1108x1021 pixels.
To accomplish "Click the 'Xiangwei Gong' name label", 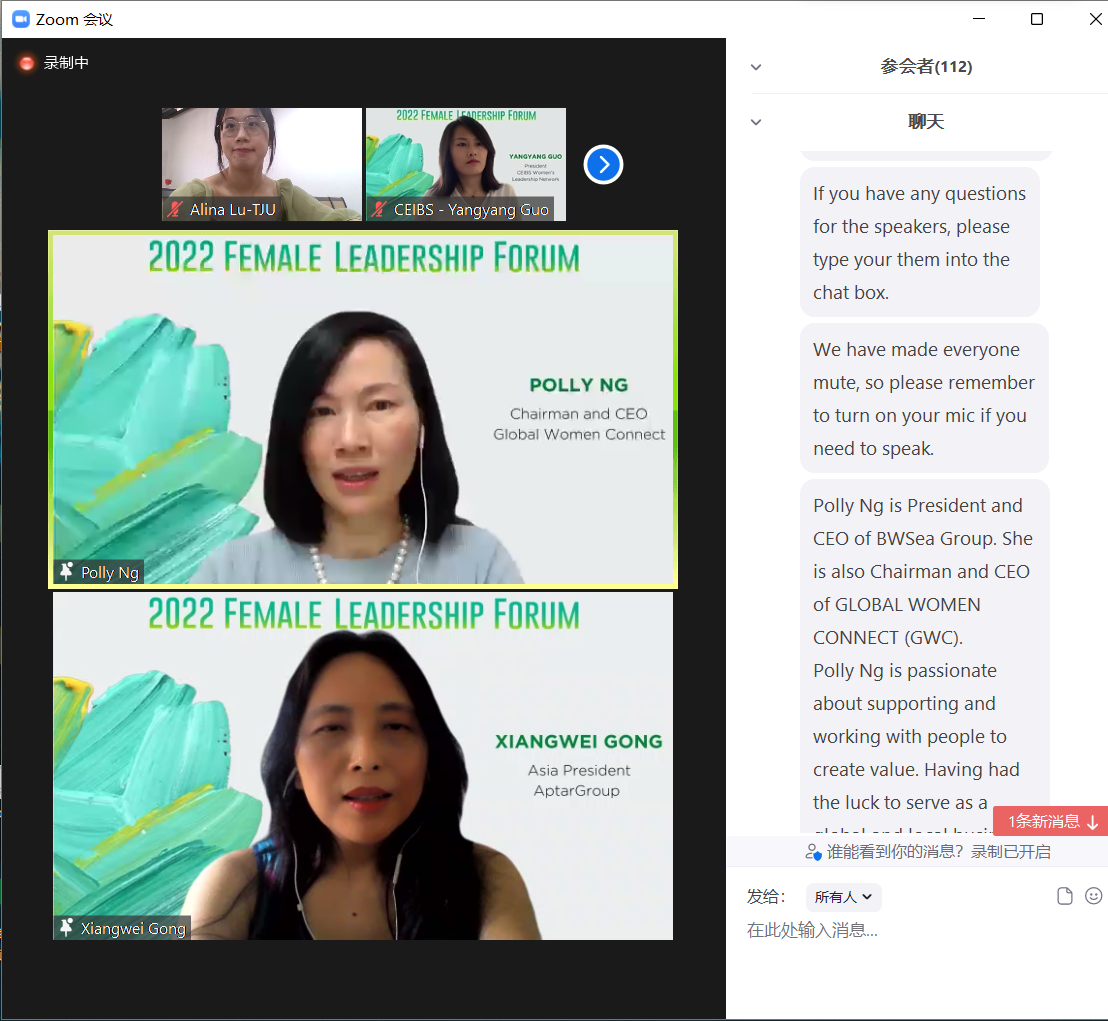I will coord(133,928).
